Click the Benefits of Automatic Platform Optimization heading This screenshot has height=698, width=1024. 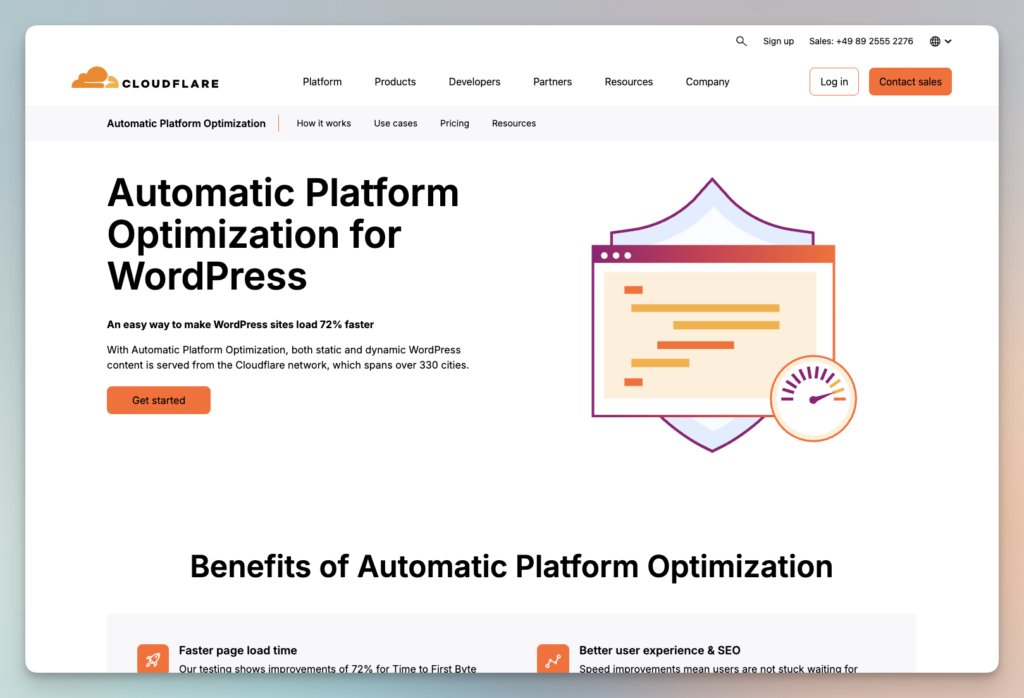[x=511, y=567]
